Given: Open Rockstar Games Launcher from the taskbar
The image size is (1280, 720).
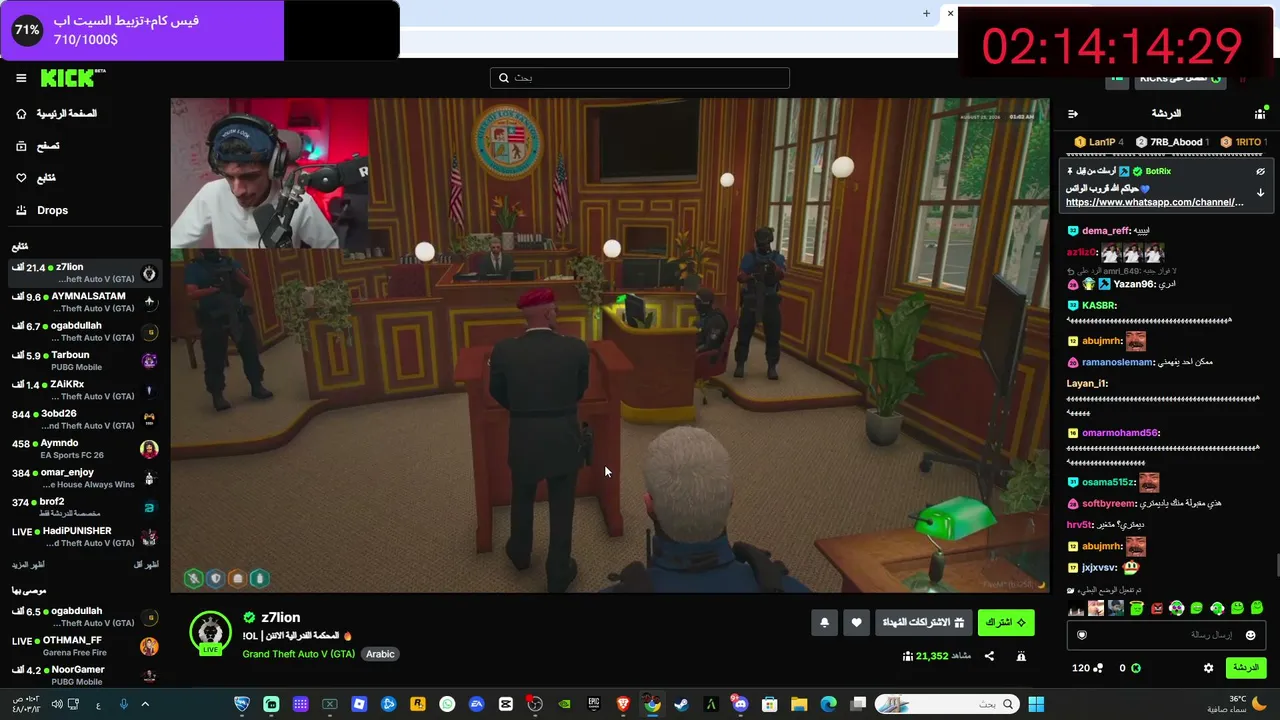Looking at the screenshot, I should click(x=418, y=704).
